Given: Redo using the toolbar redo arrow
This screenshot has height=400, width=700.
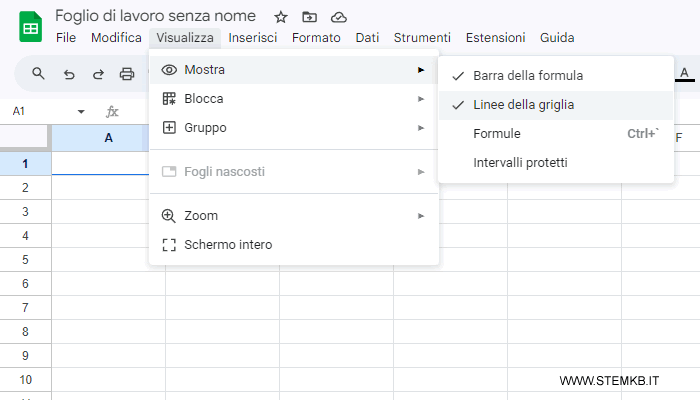Looking at the screenshot, I should (98, 73).
